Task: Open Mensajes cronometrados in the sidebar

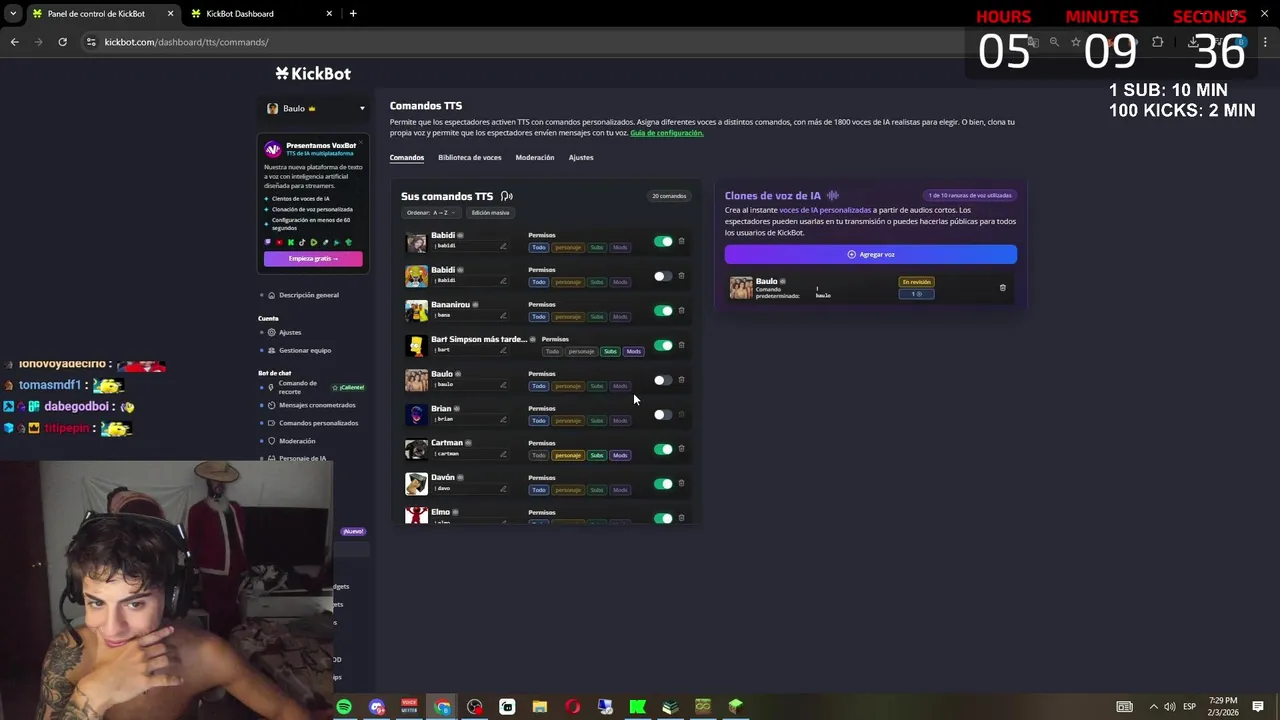Action: (317, 405)
